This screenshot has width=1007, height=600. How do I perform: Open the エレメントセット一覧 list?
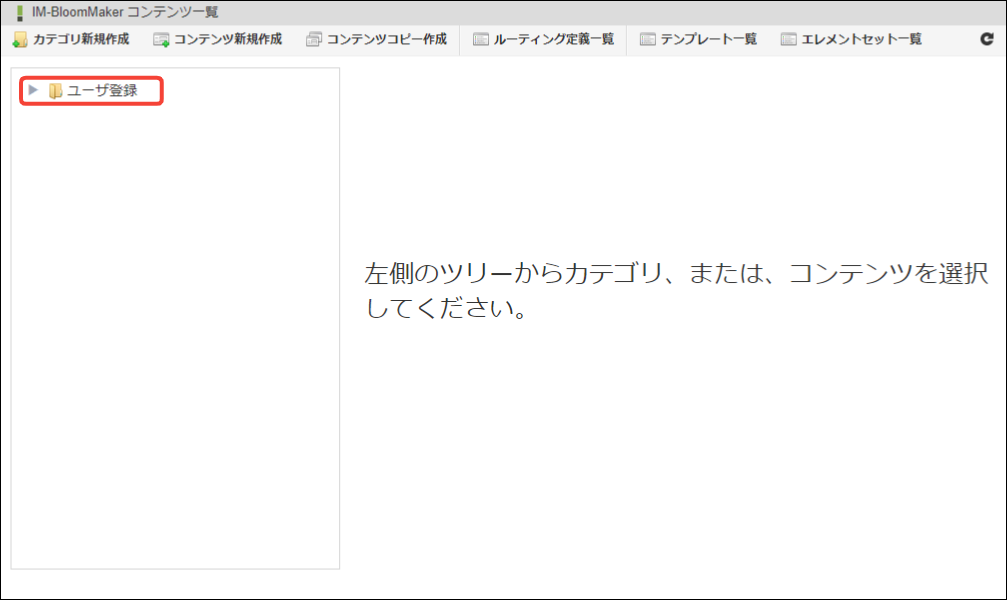(x=851, y=39)
